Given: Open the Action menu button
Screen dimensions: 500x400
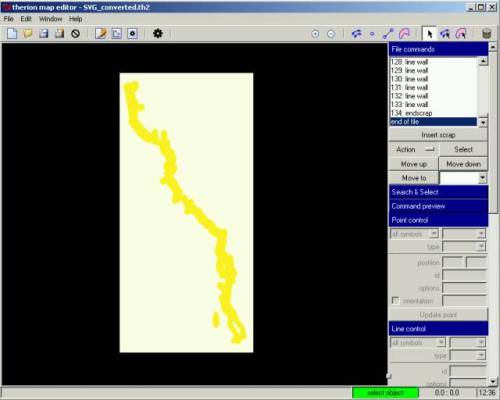Looking at the screenshot, I should [414, 149].
